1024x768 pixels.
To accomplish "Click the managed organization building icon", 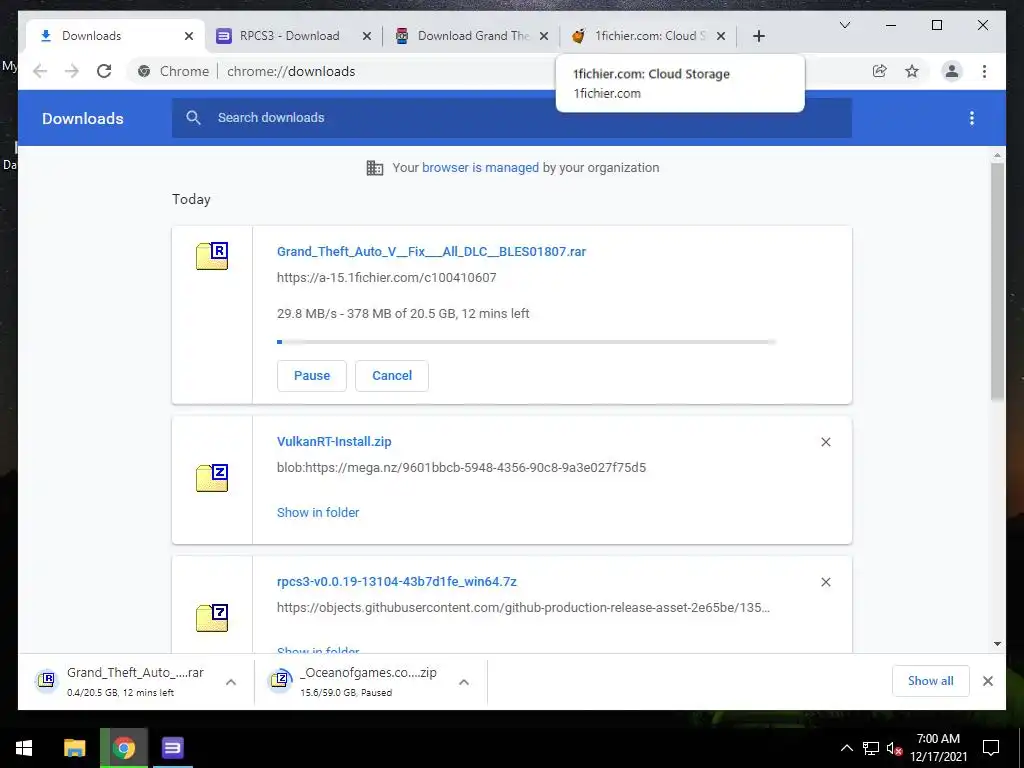I will (375, 168).
